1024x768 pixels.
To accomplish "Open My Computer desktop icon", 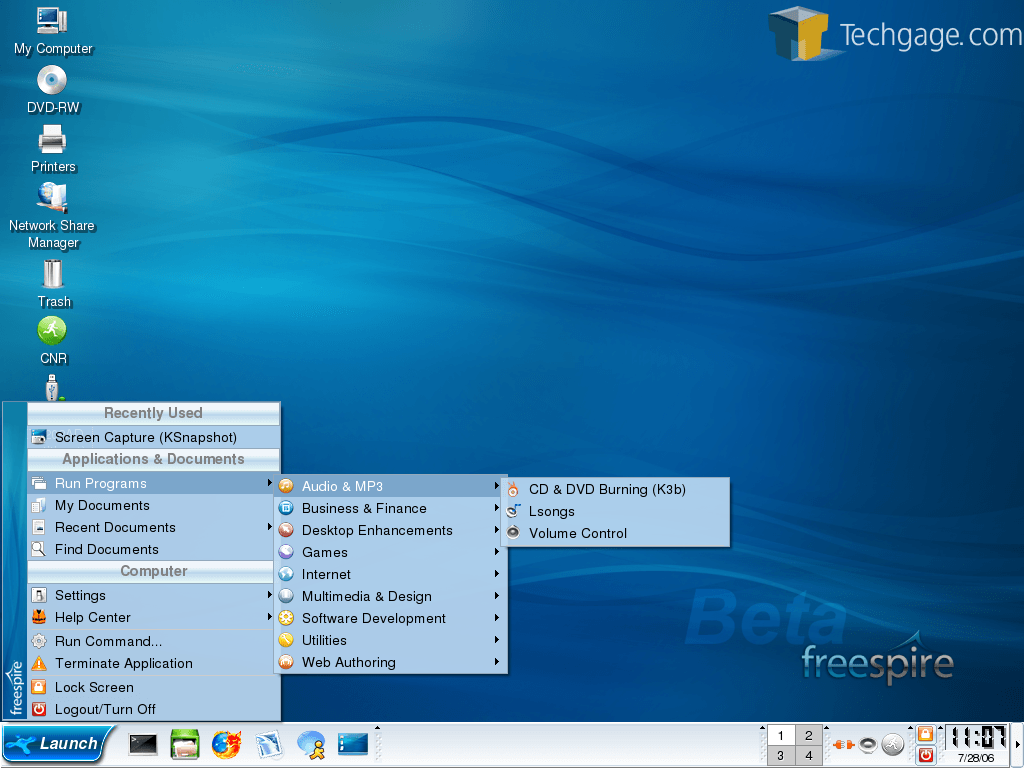I will pyautogui.click(x=53, y=31).
